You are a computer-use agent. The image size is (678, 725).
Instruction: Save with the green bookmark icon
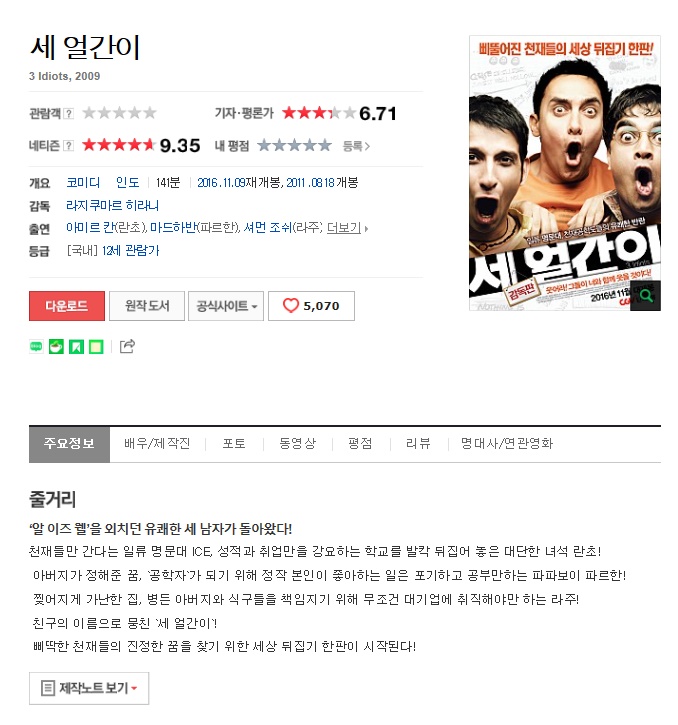pos(76,346)
